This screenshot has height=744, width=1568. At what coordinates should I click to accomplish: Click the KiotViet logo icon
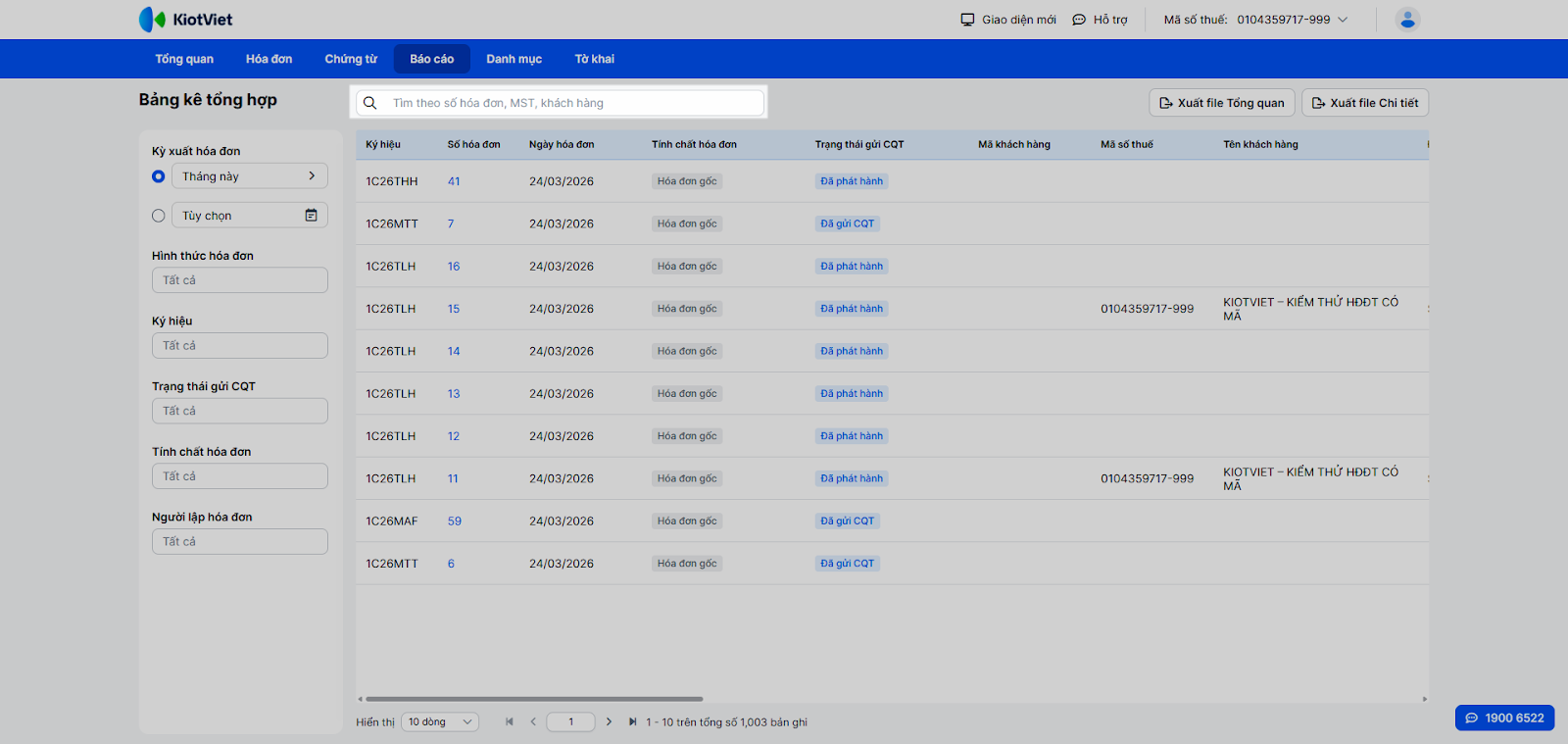[x=153, y=20]
